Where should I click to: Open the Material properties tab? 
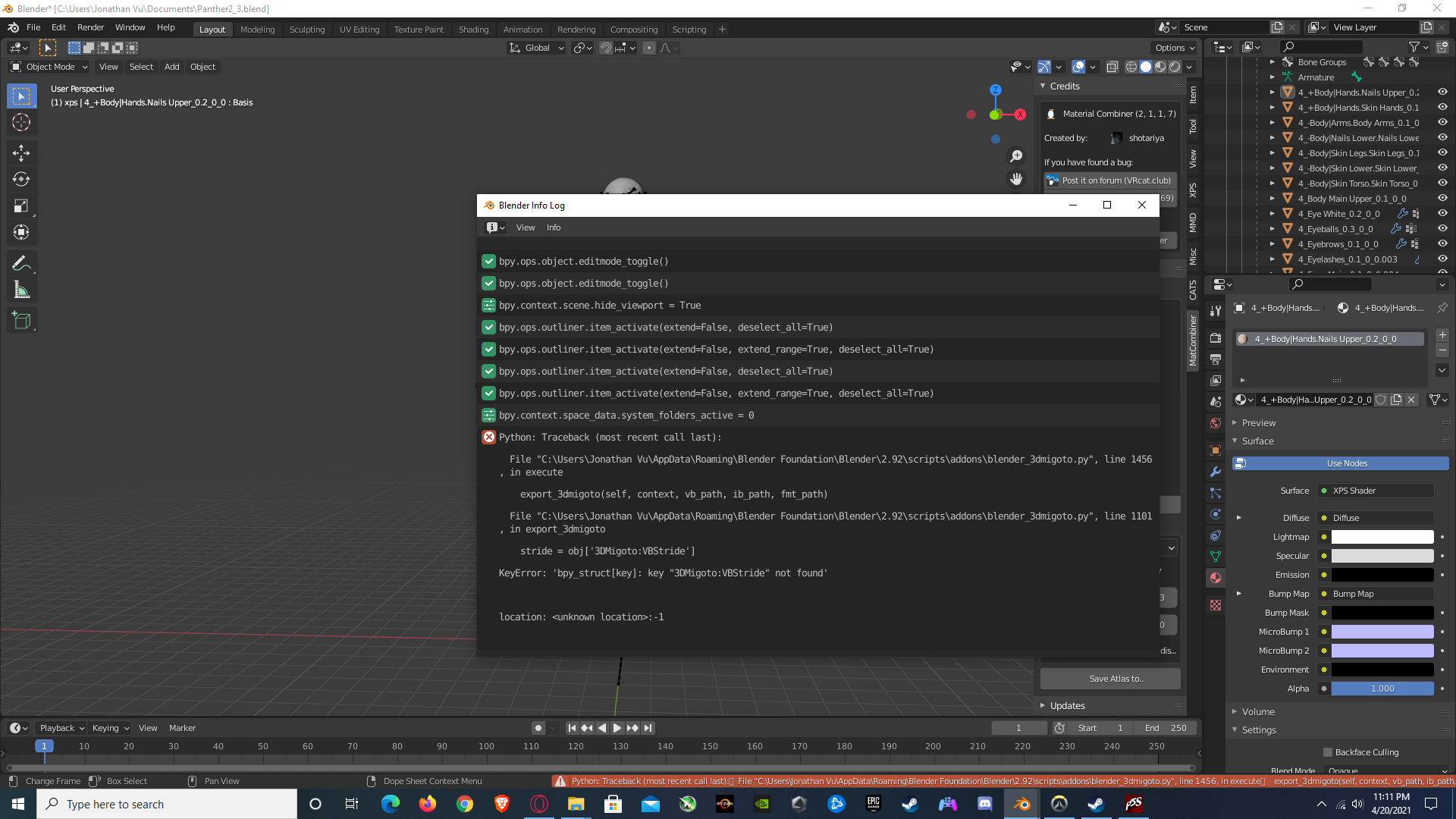[1216, 578]
